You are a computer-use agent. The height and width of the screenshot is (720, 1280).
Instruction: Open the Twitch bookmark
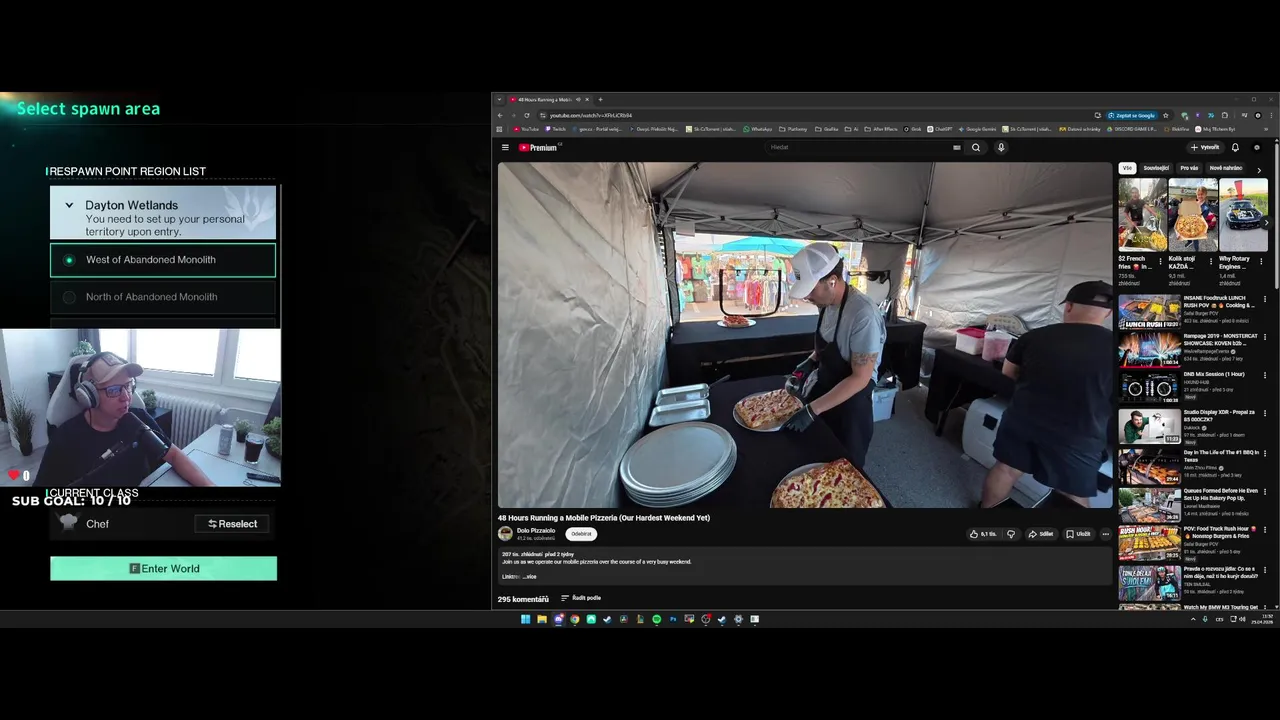[x=555, y=129]
